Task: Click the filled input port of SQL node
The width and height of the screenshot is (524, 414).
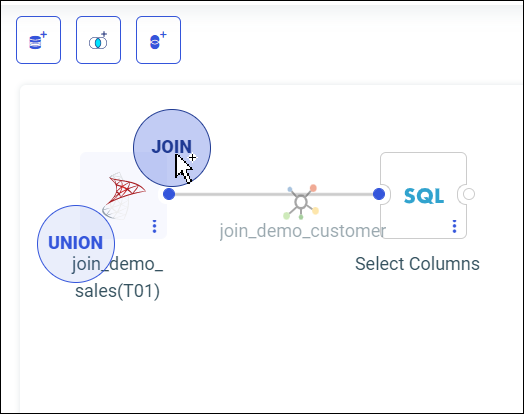Action: [379, 194]
